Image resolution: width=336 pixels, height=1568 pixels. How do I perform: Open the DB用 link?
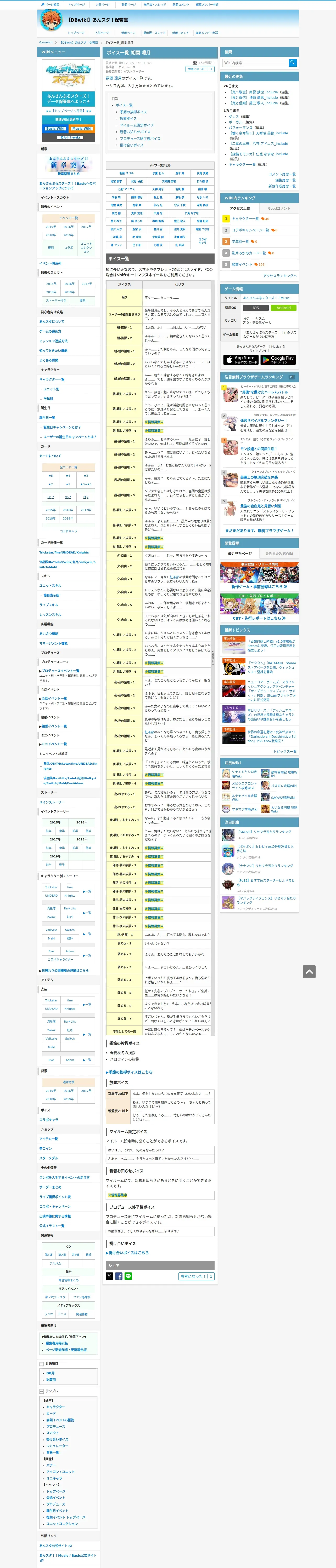click(51, 1373)
